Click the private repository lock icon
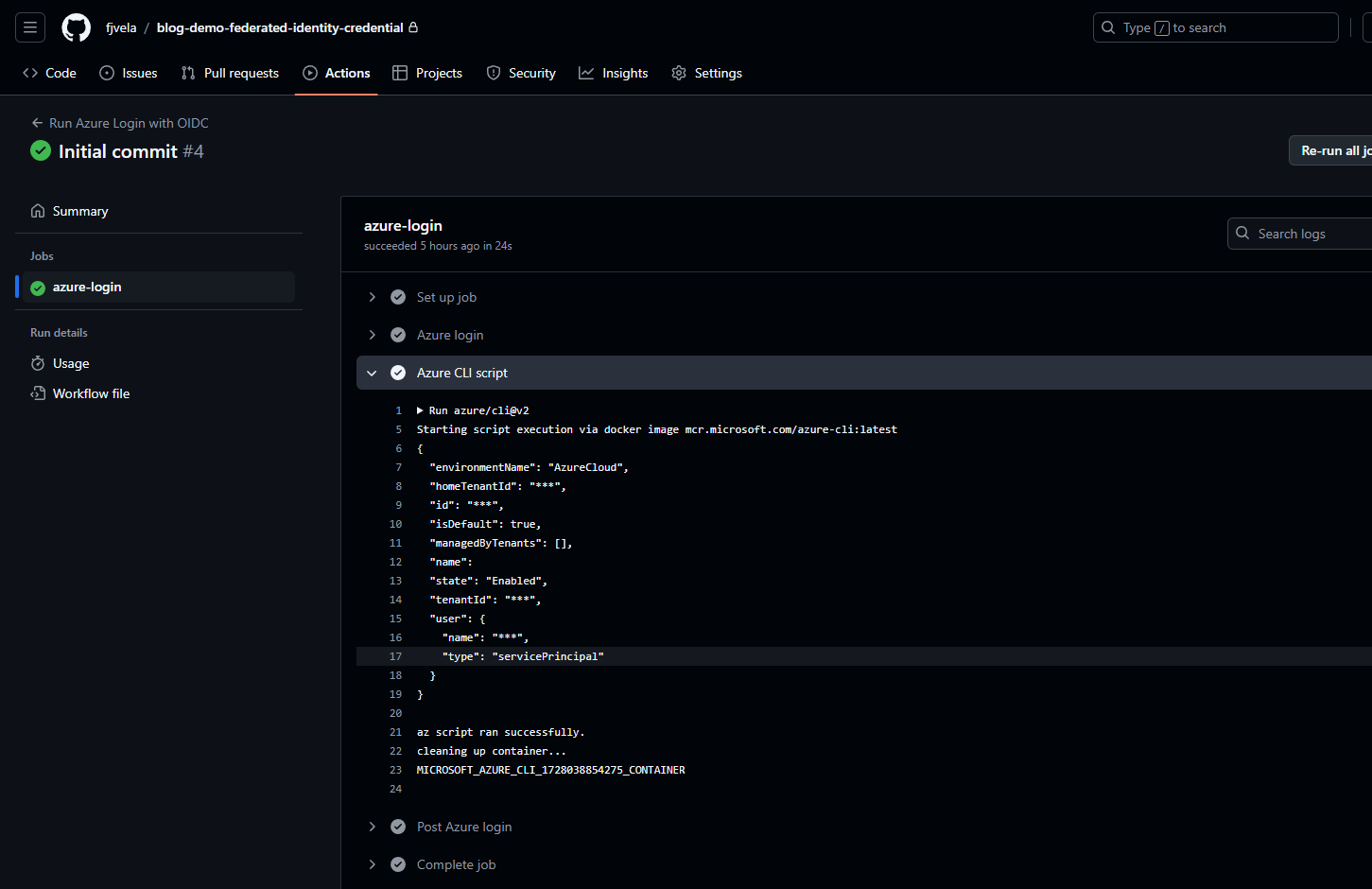The height and width of the screenshot is (889, 1372). pos(413,27)
